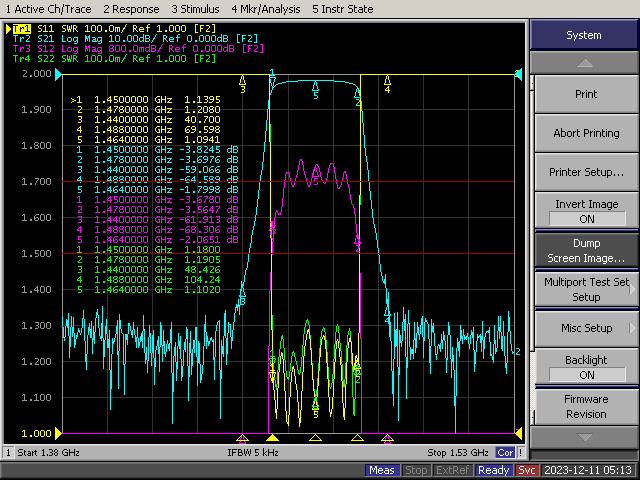Expand the Misc Setup submenu

[x=585, y=328]
